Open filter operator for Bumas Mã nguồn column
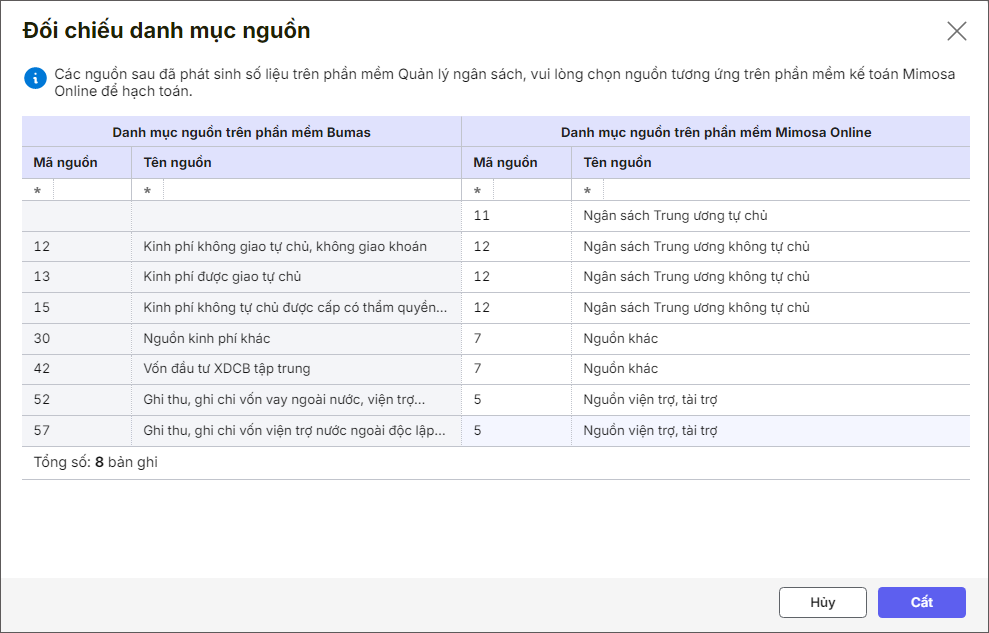The width and height of the screenshot is (989, 633). pos(38,191)
